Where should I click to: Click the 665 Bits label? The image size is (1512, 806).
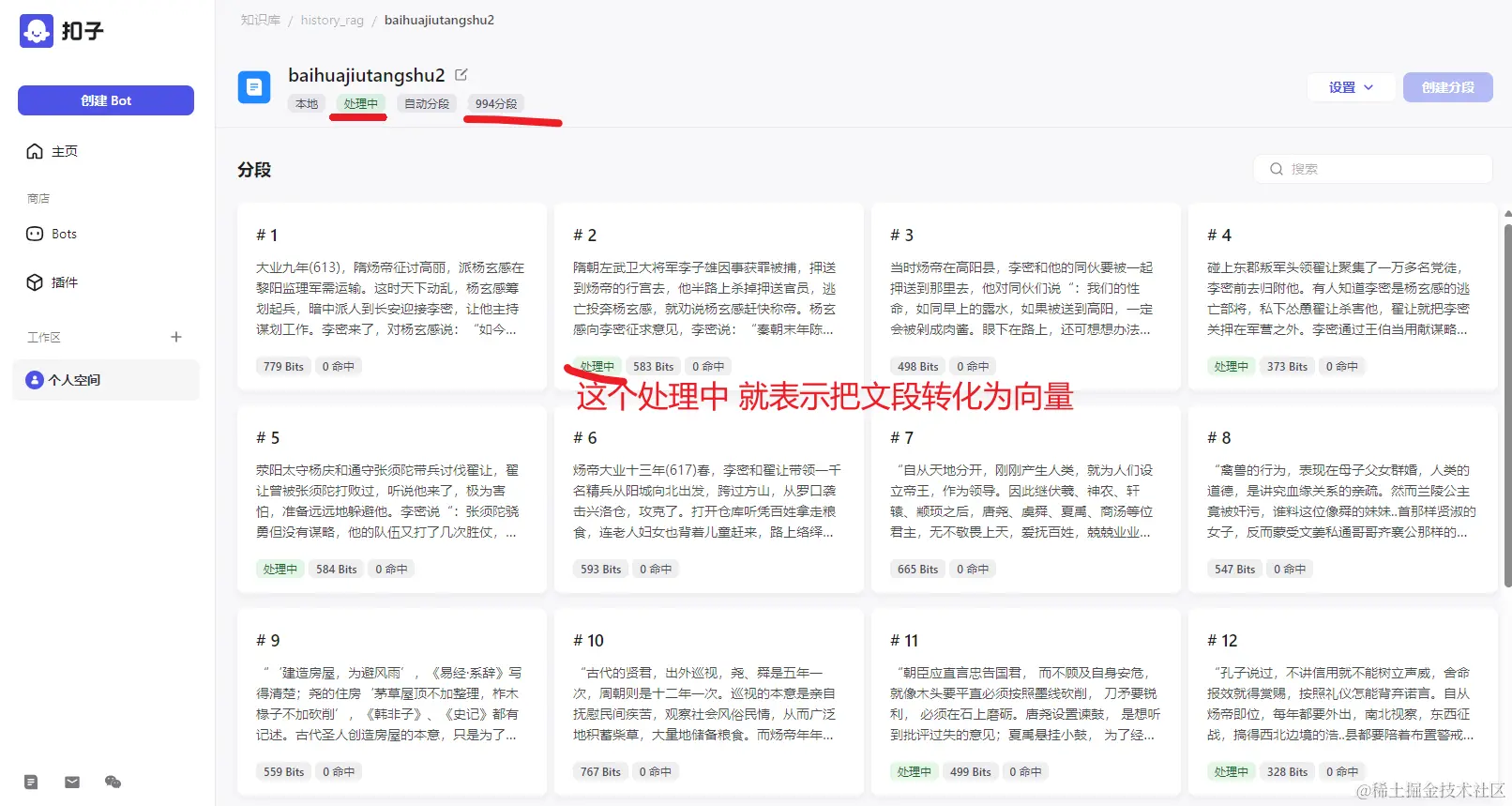click(x=917, y=570)
